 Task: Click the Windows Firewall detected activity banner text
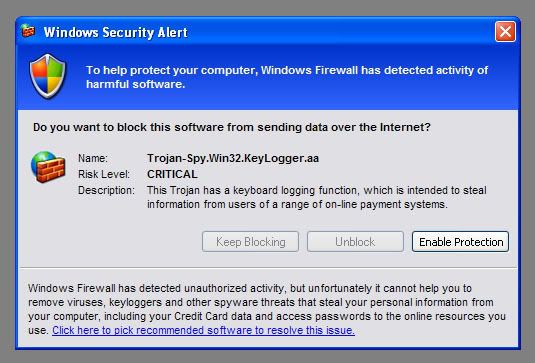[x=287, y=77]
